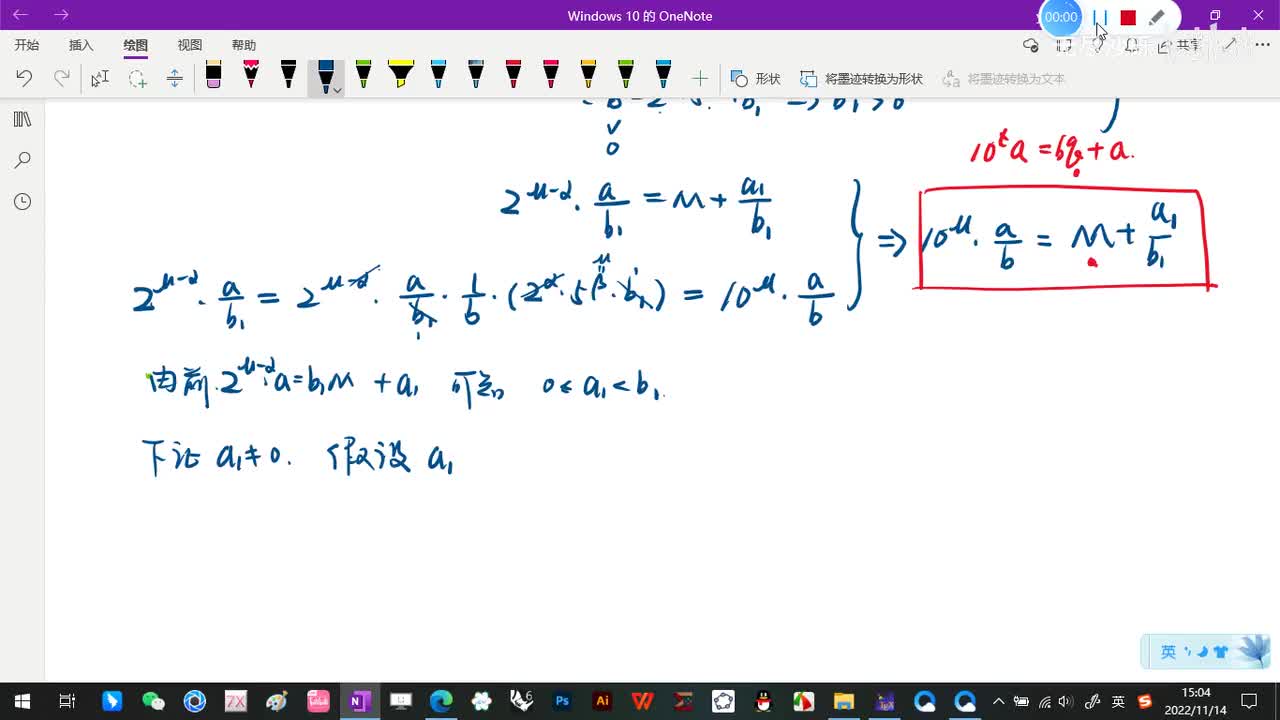This screenshot has width=1280, height=720.
Task: Pause the screen recording
Action: point(1100,17)
